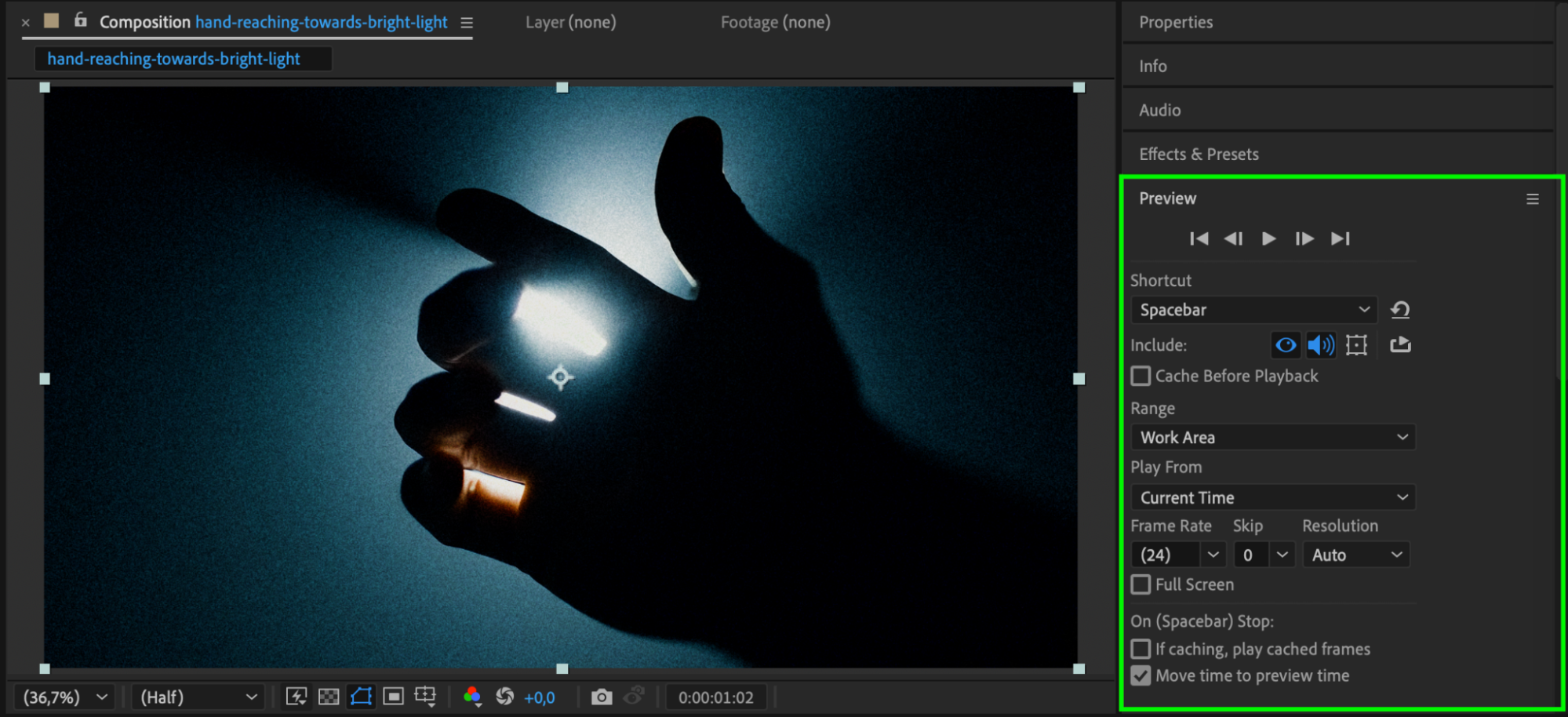
Task: Reset the preview shortcut to defaults
Action: [1400, 310]
